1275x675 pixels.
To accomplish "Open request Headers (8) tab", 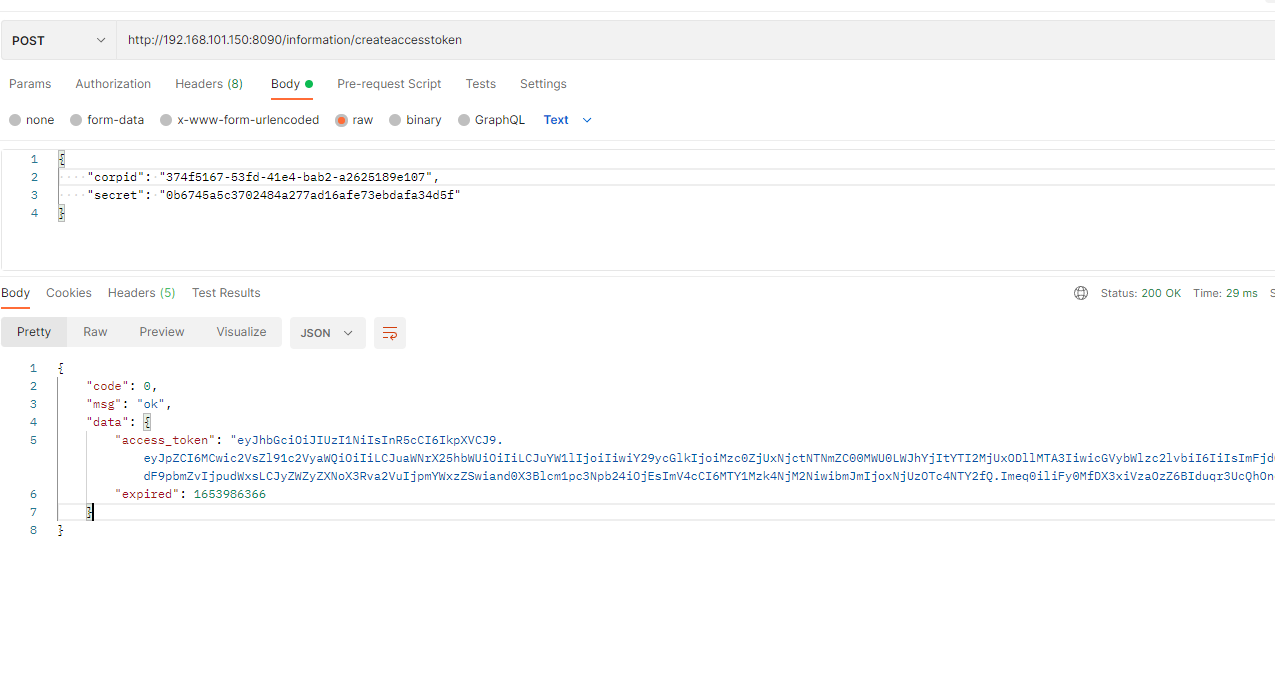I will point(209,84).
